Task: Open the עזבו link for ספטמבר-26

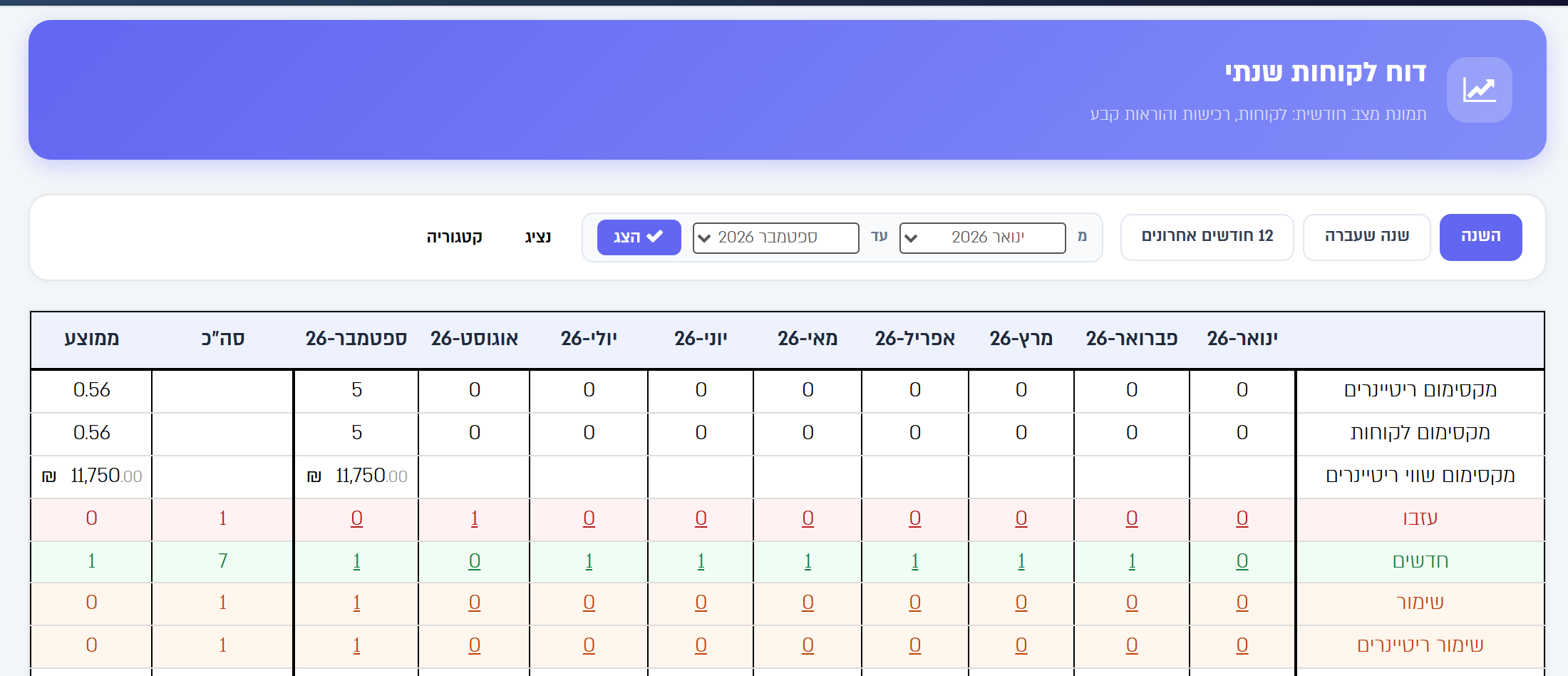Action: pyautogui.click(x=356, y=518)
